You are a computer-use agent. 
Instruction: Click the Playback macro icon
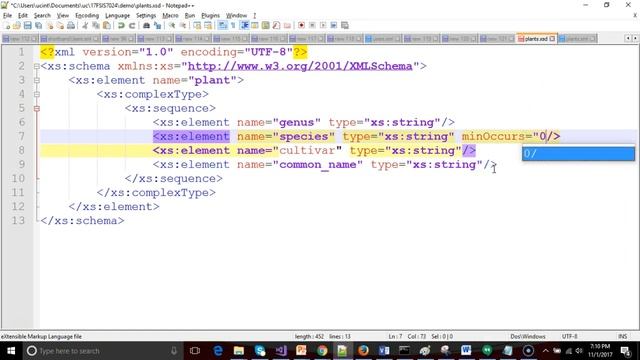(x=323, y=25)
